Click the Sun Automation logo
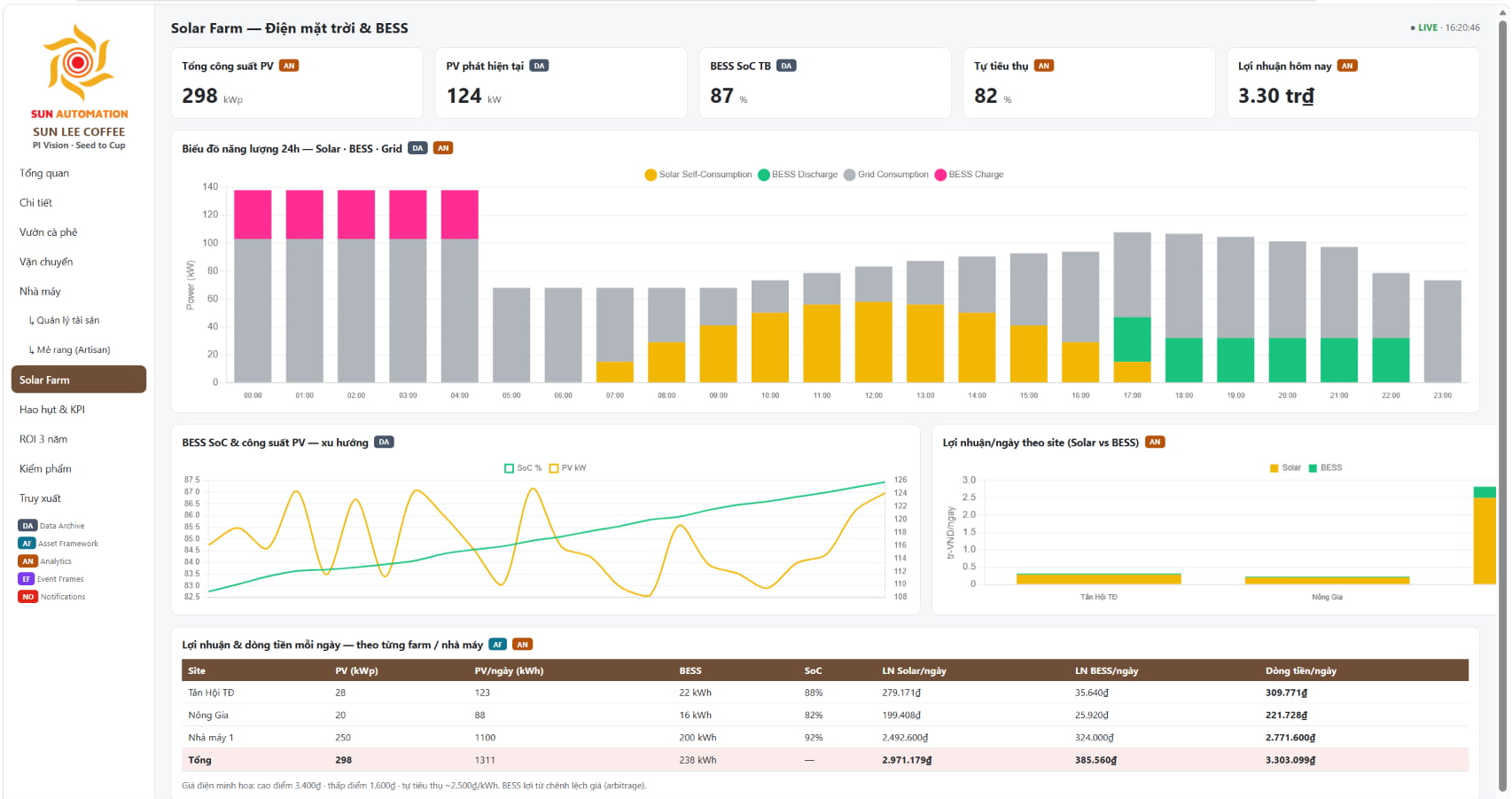This screenshot has width=1512, height=799. (79, 61)
